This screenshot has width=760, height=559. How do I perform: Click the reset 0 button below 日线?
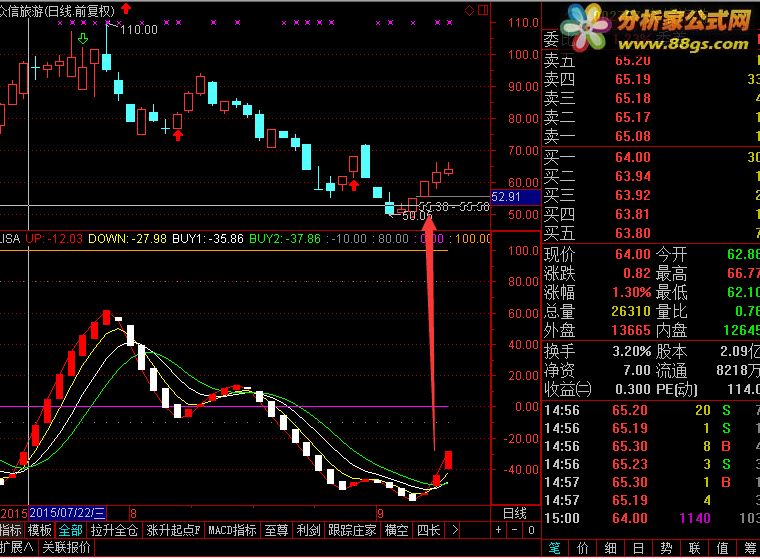pos(531,530)
